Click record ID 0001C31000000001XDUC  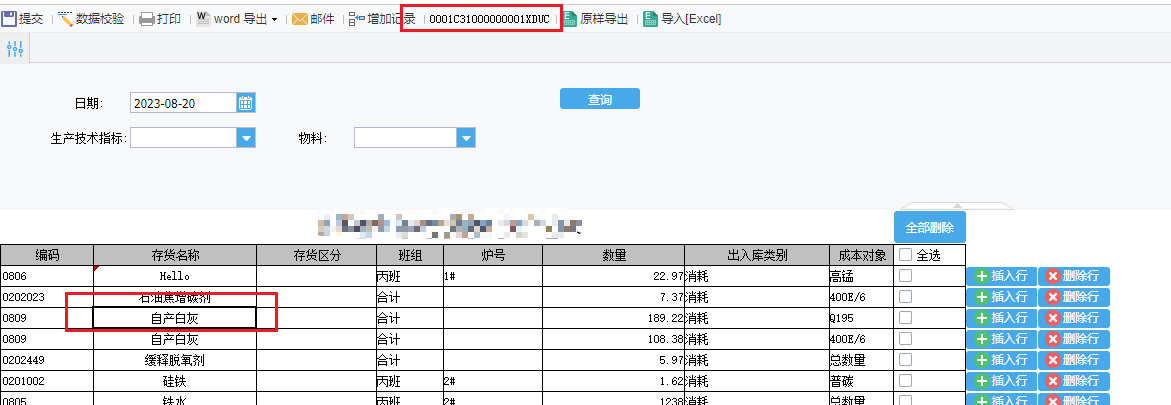489,19
